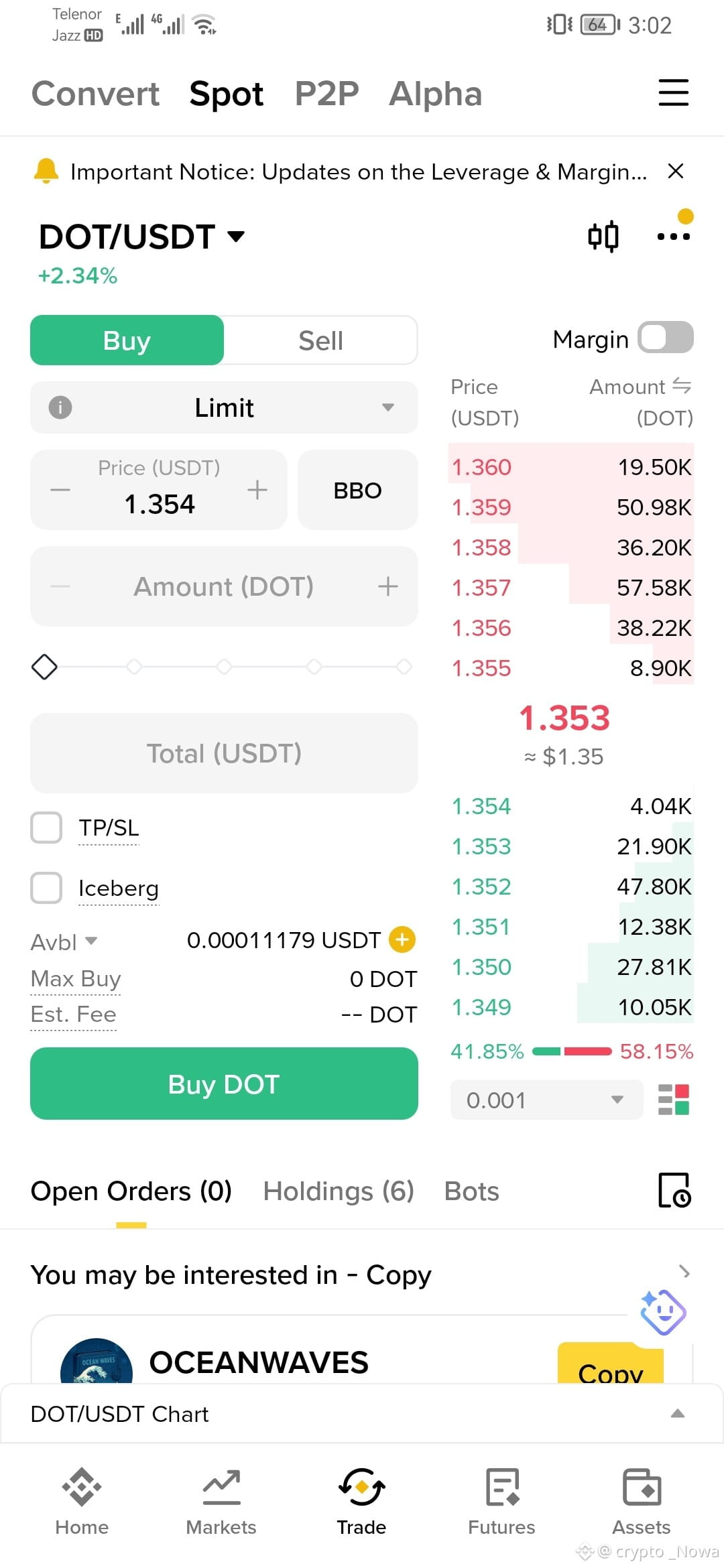Open the order history icon
Image resolution: width=724 pixels, height=1568 pixels.
point(674,1191)
